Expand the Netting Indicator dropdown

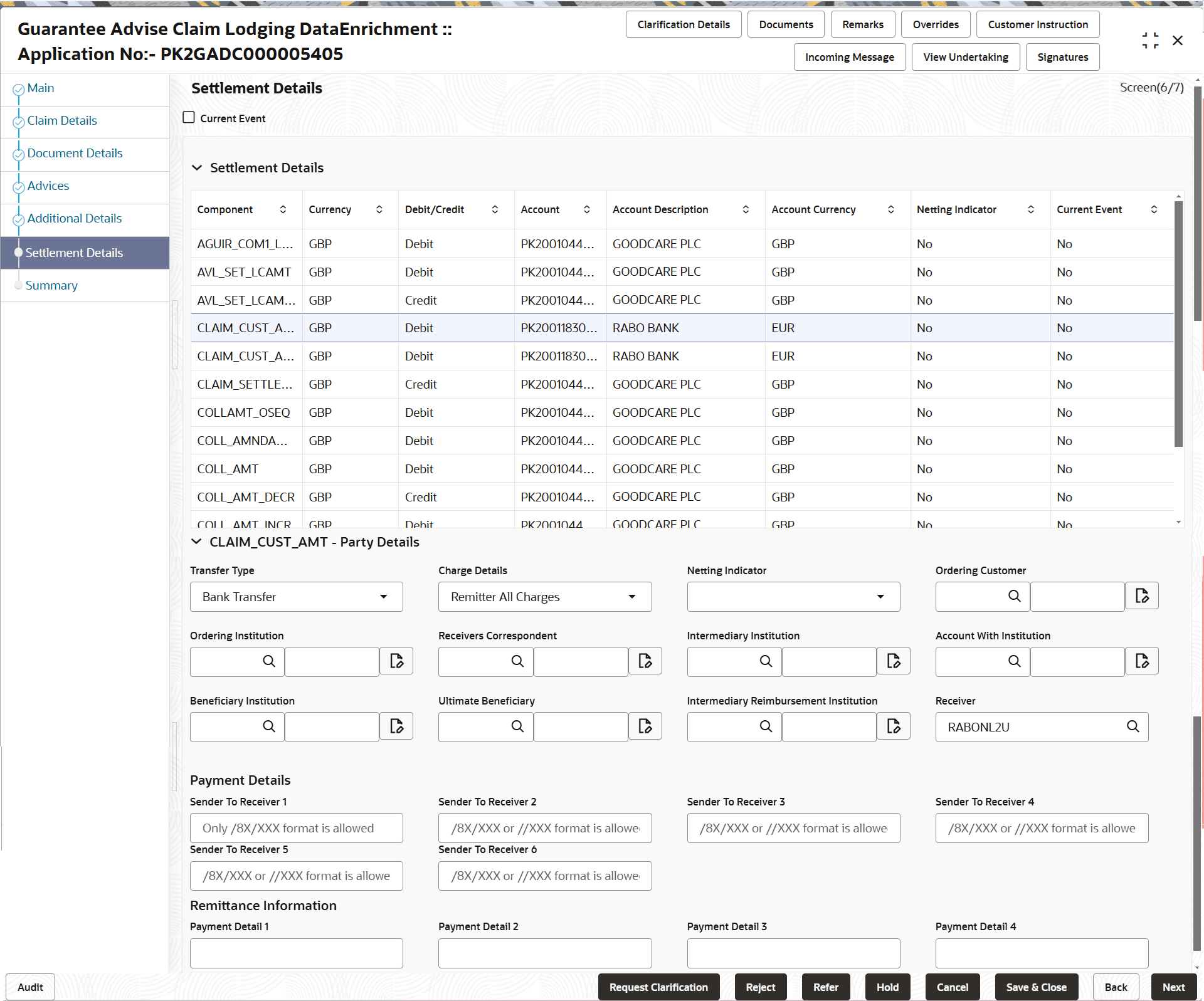793,597
